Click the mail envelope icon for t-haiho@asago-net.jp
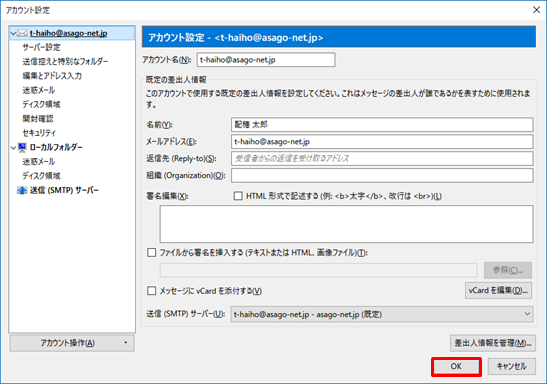This screenshot has height=384, width=547. point(22,33)
